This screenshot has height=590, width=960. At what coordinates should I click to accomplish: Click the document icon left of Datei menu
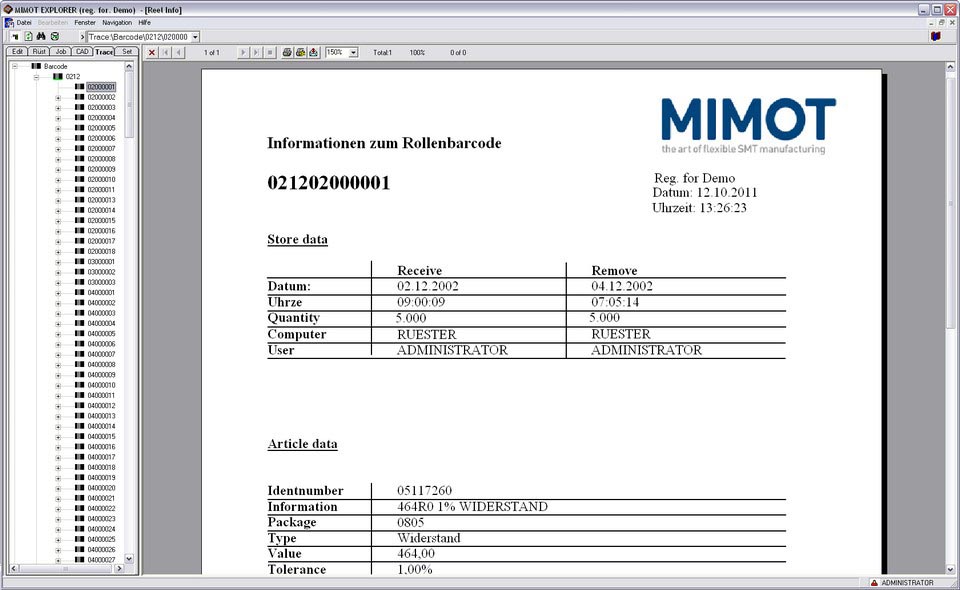point(9,23)
